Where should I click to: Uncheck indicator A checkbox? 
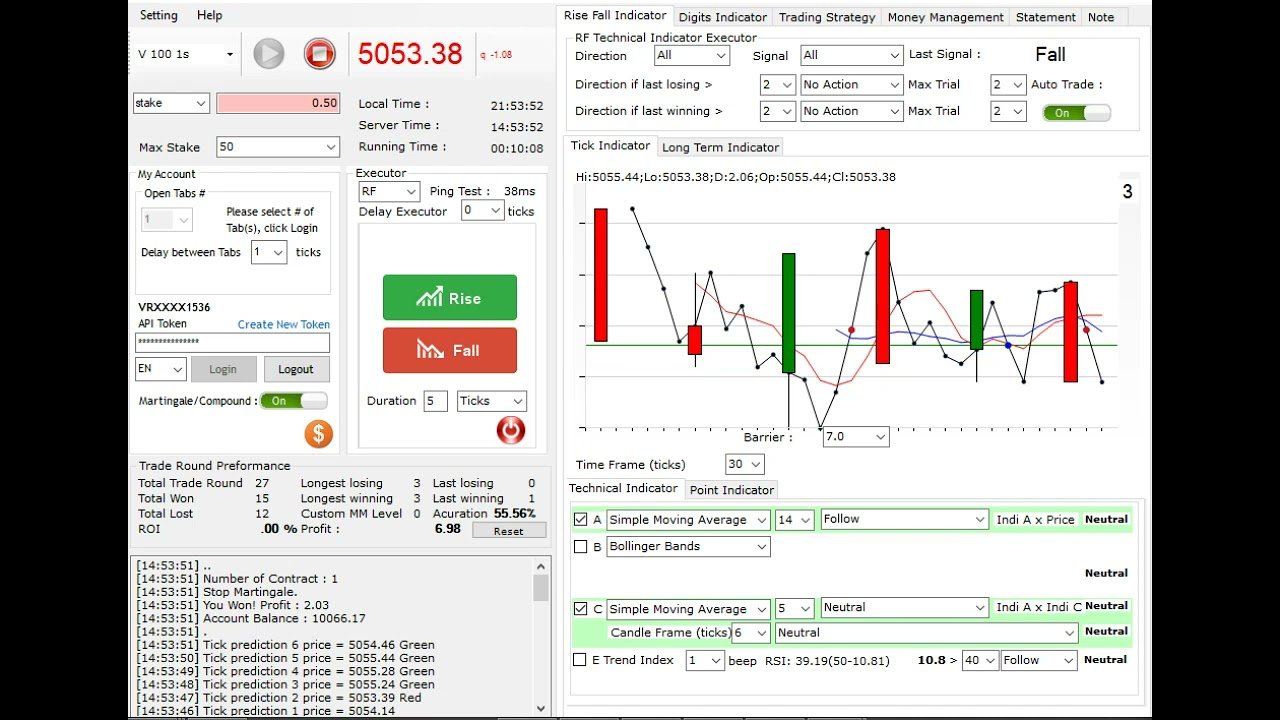[x=581, y=519]
